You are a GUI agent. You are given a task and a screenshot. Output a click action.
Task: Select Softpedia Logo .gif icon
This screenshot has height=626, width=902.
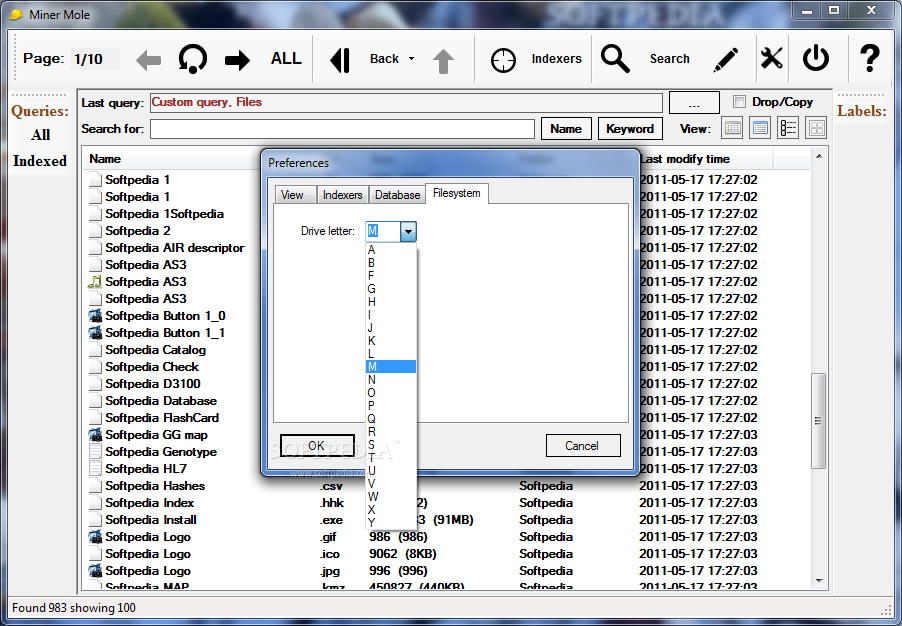(x=95, y=537)
